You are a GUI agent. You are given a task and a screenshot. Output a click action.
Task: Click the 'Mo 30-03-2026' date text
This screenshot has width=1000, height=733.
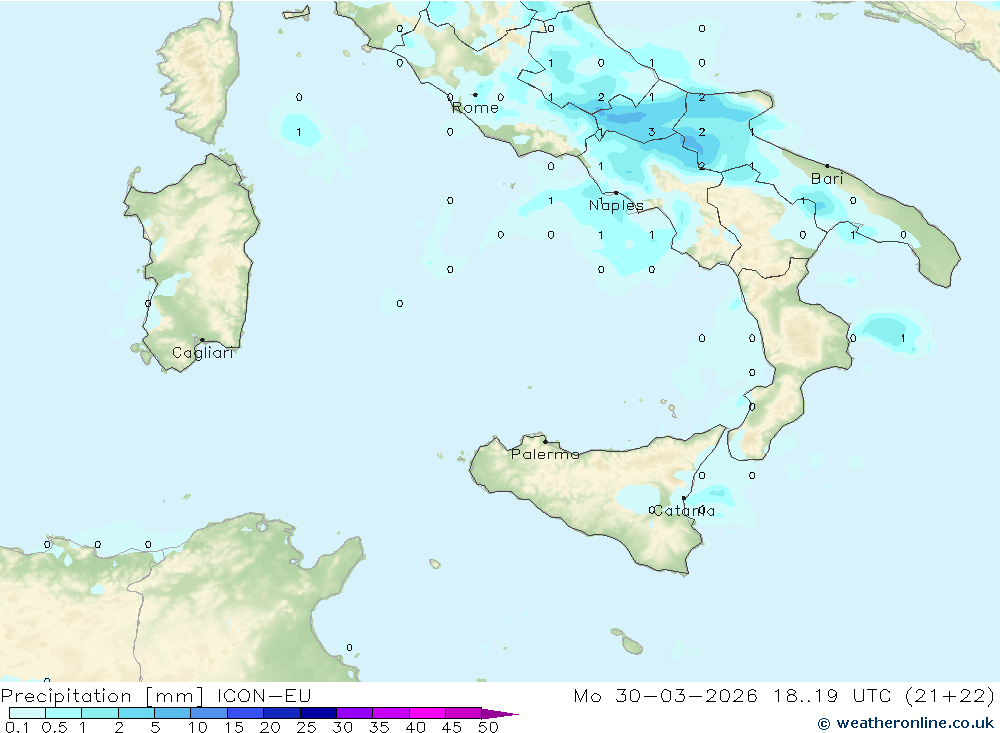[x=666, y=695]
